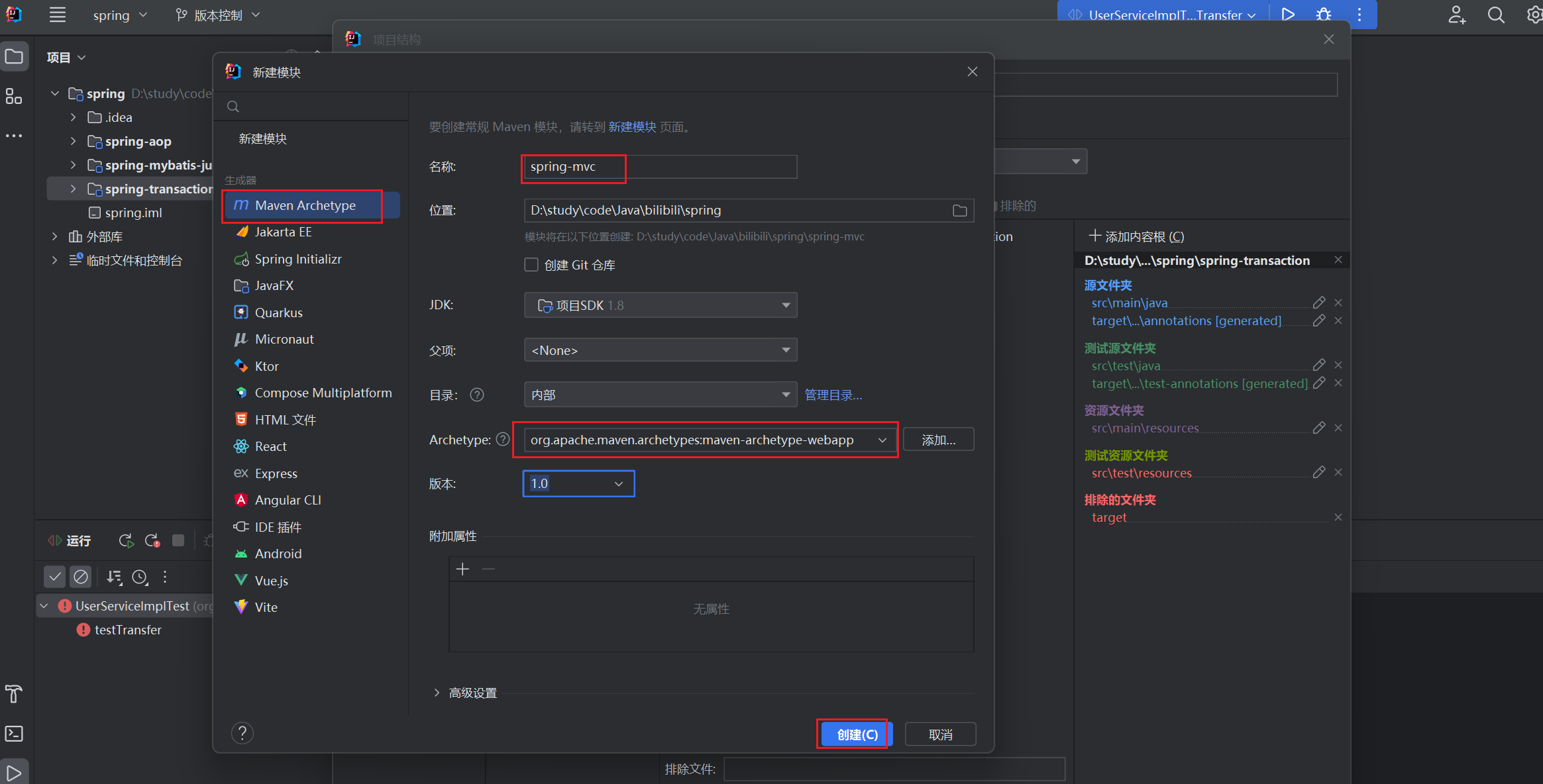This screenshot has width=1543, height=784.
Task: Focus the generator search field
Action: (311, 107)
